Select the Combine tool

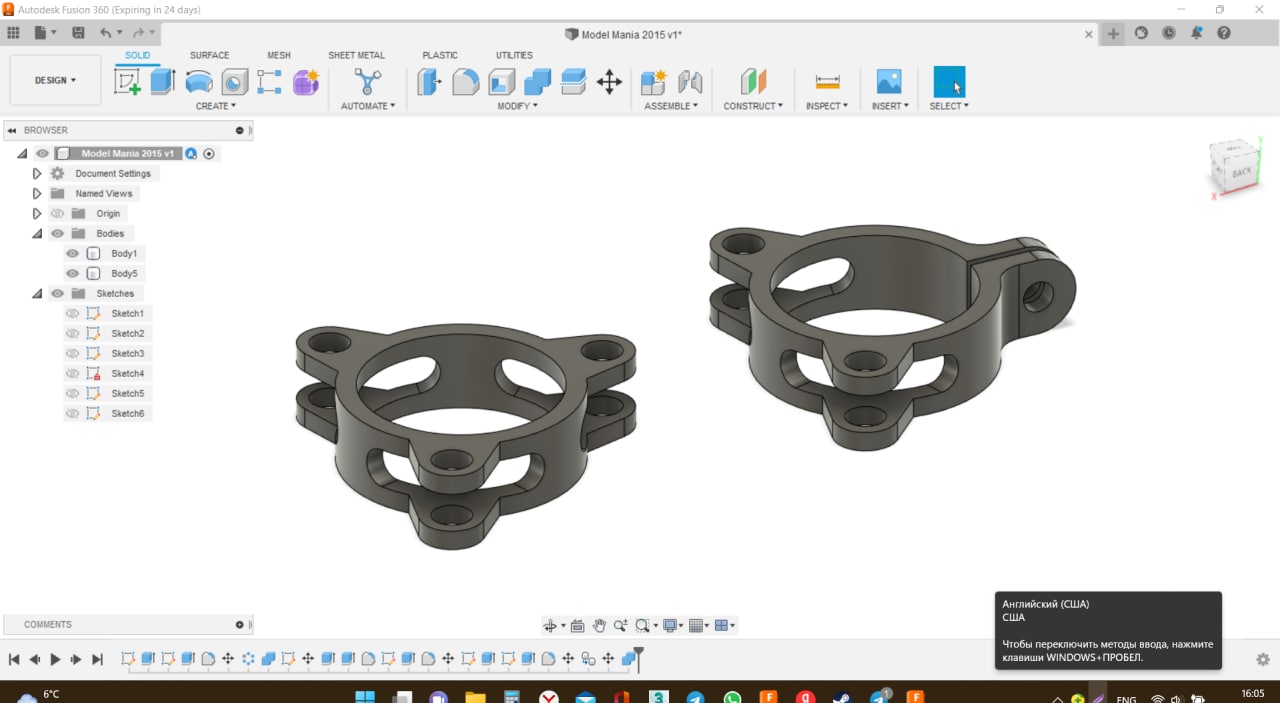[537, 82]
